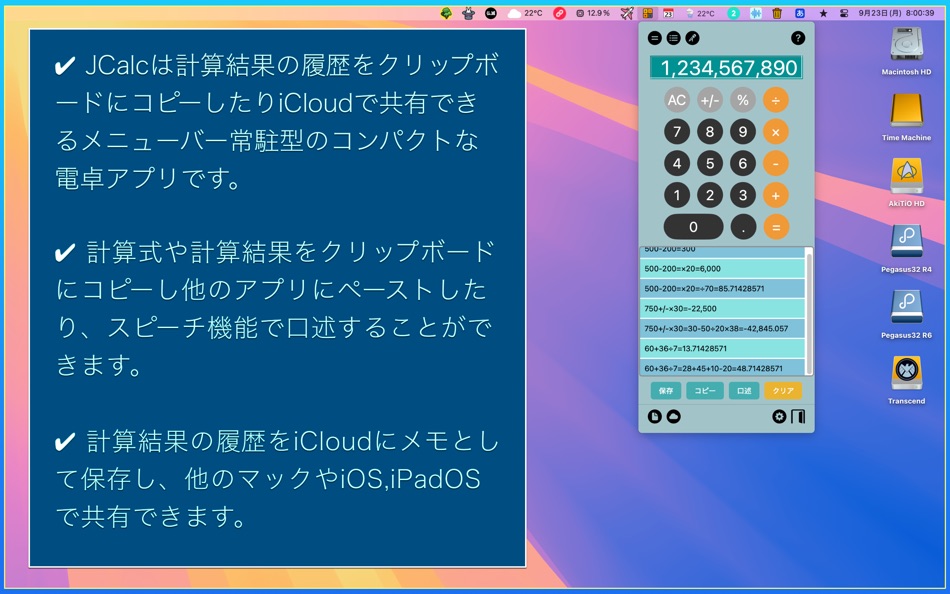Click the クリア (clear) button

783,390
